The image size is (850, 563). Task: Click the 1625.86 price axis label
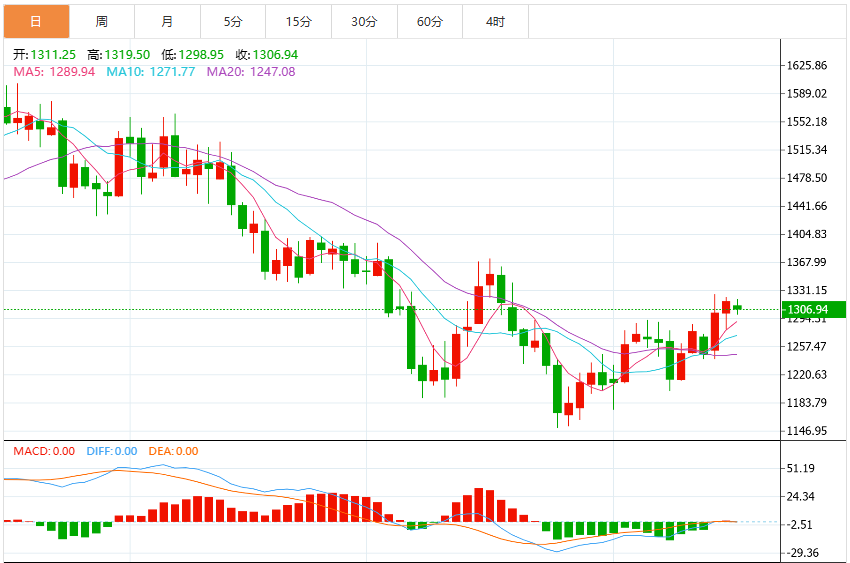(807, 66)
